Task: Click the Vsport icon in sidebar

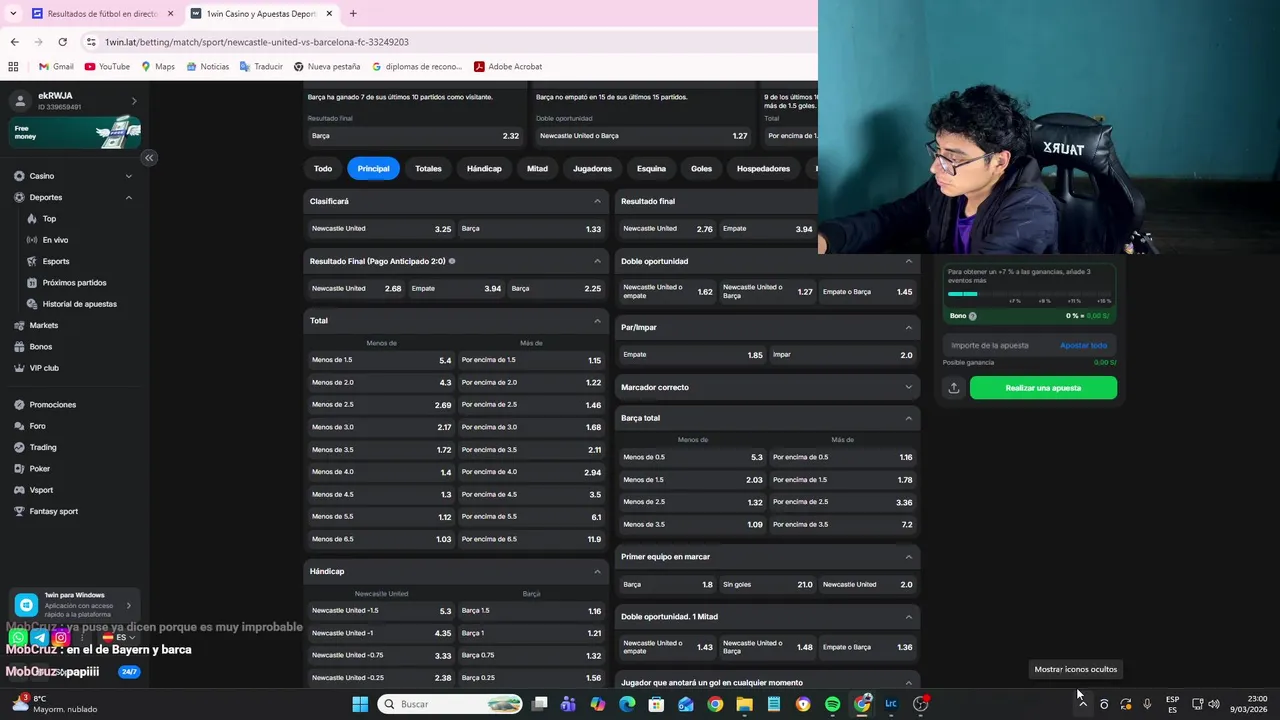Action: tap(19, 490)
